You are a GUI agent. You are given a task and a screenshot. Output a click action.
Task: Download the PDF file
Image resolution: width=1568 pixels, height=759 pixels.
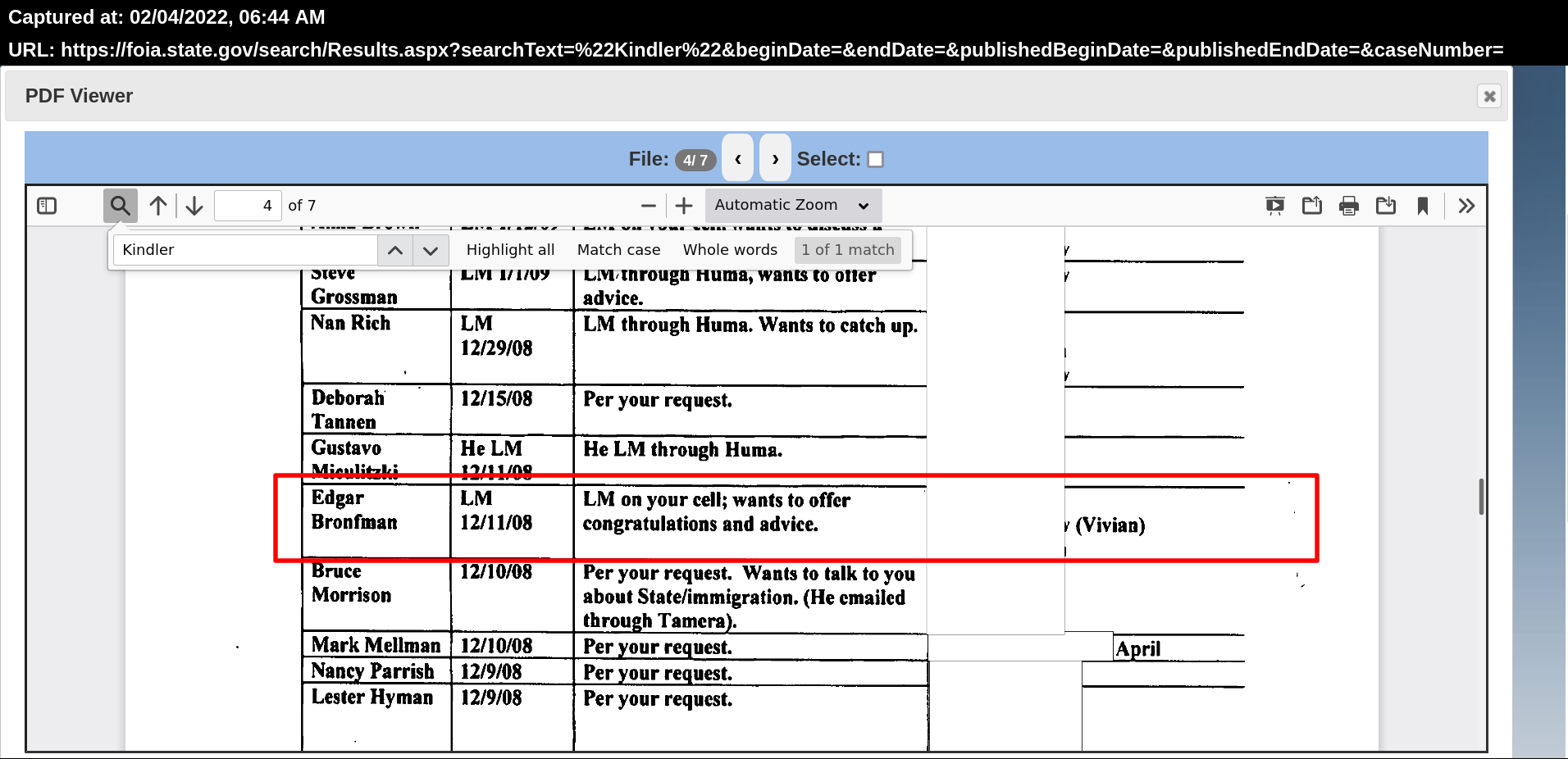click(x=1386, y=206)
